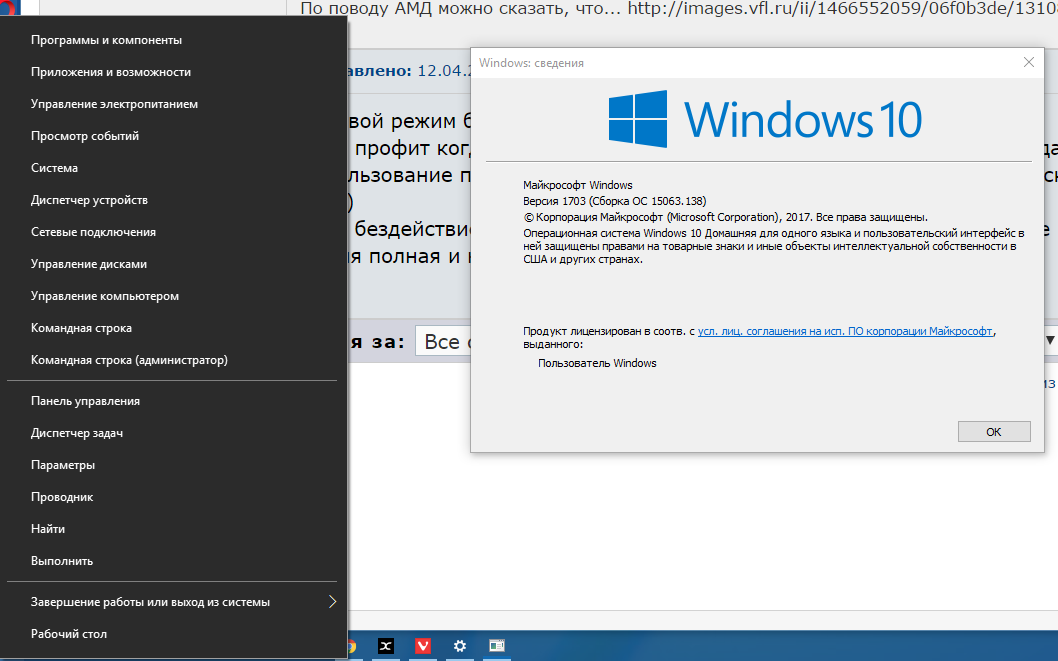The height and width of the screenshot is (661, 1058).
Task: Click the Windows: сведения title bar text
Action: (531, 63)
